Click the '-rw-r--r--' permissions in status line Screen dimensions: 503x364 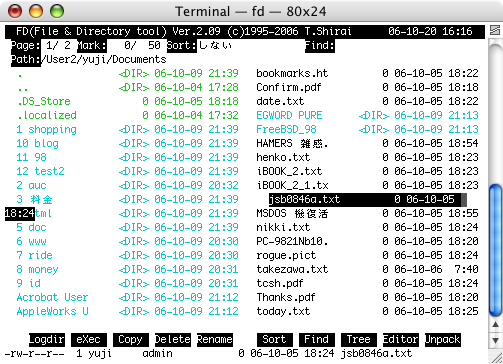coord(34,353)
